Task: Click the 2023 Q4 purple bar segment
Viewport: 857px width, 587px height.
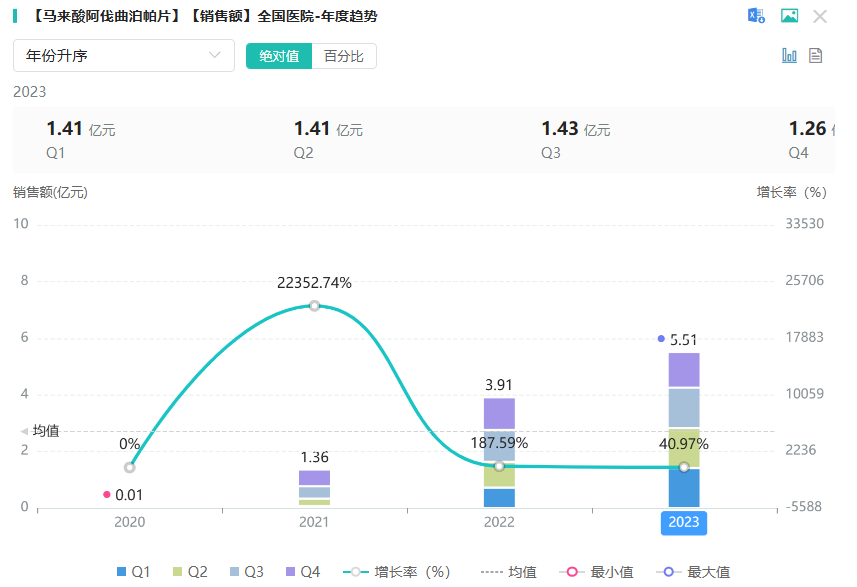Action: coord(684,370)
